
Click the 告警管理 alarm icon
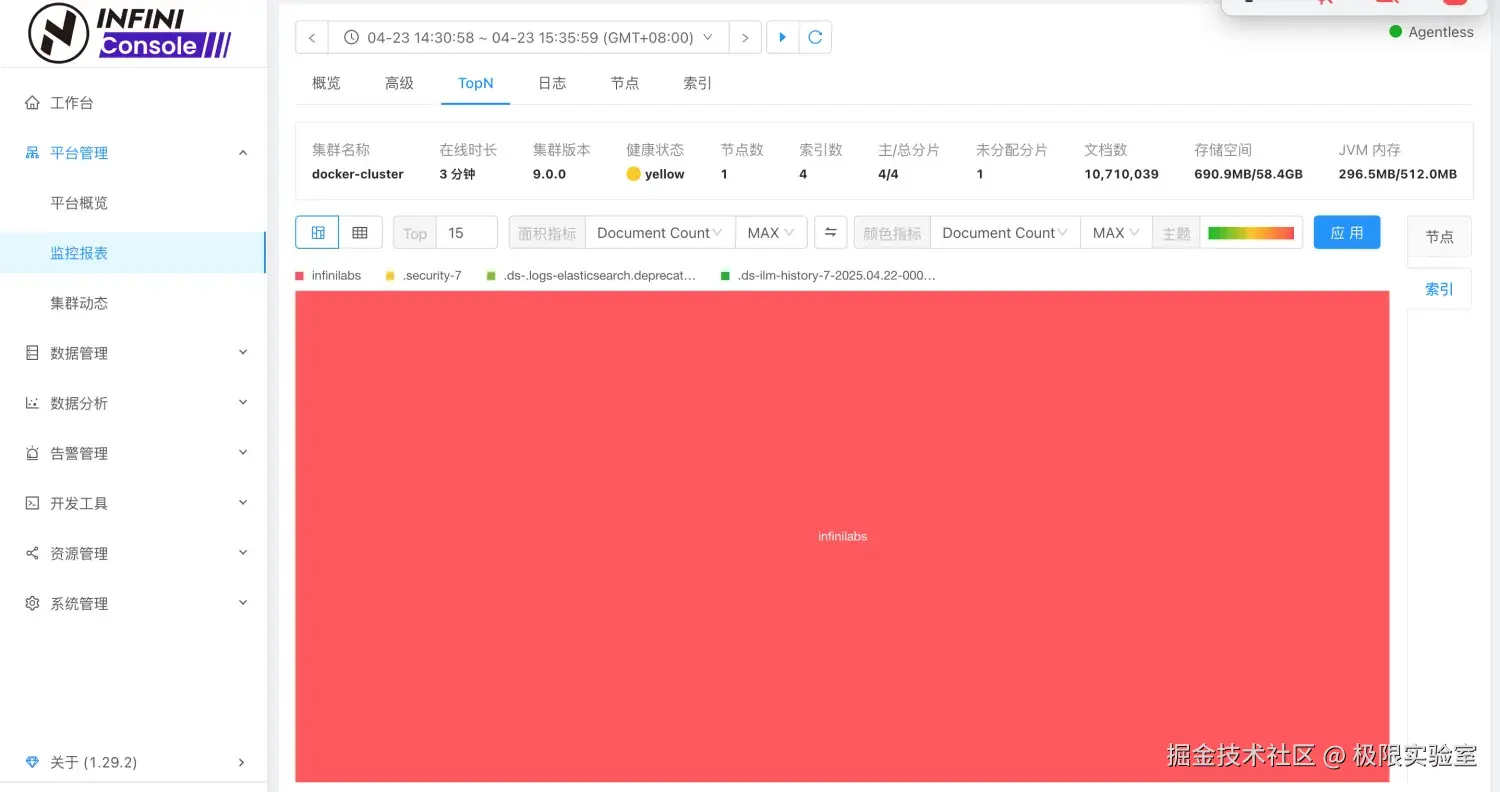(x=32, y=453)
